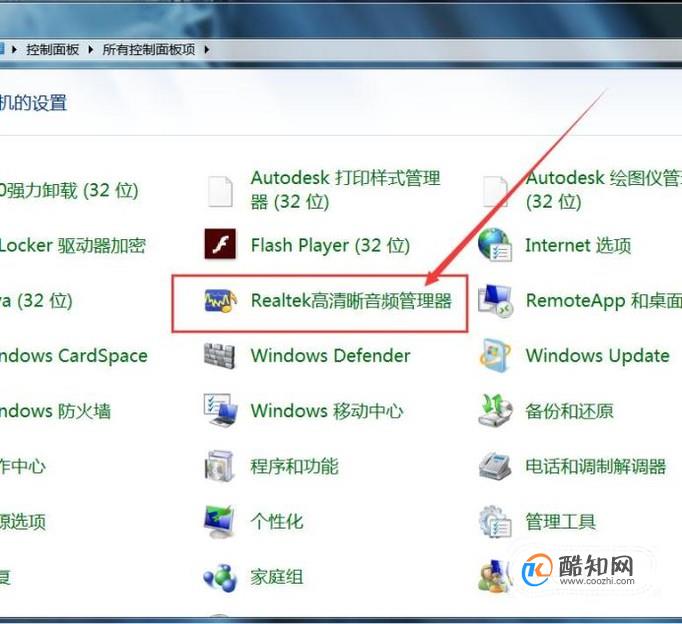The width and height of the screenshot is (682, 624).
Task: Open the Locker 驱动器加密 link
Action: 73,246
